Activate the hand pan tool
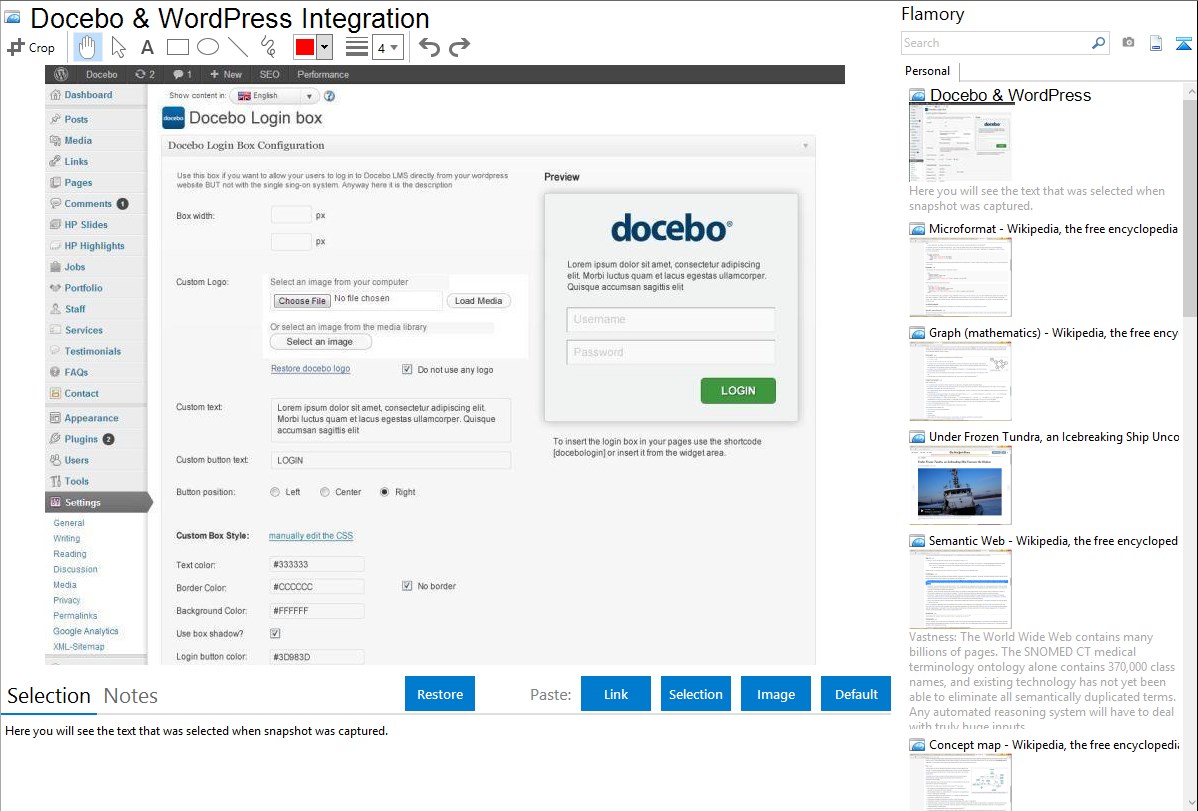Viewport: 1198px width, 811px height. pos(87,47)
